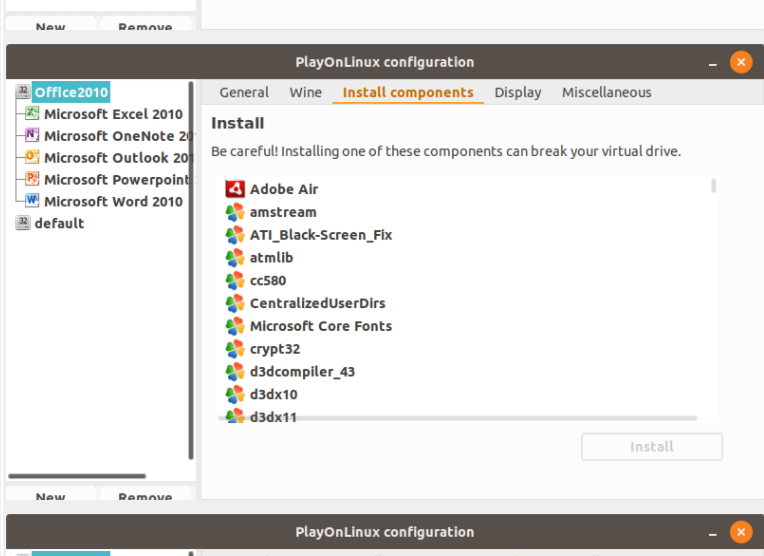This screenshot has width=764, height=556.
Task: Select the Microsoft OneNote shortcut icon
Action: click(32, 136)
